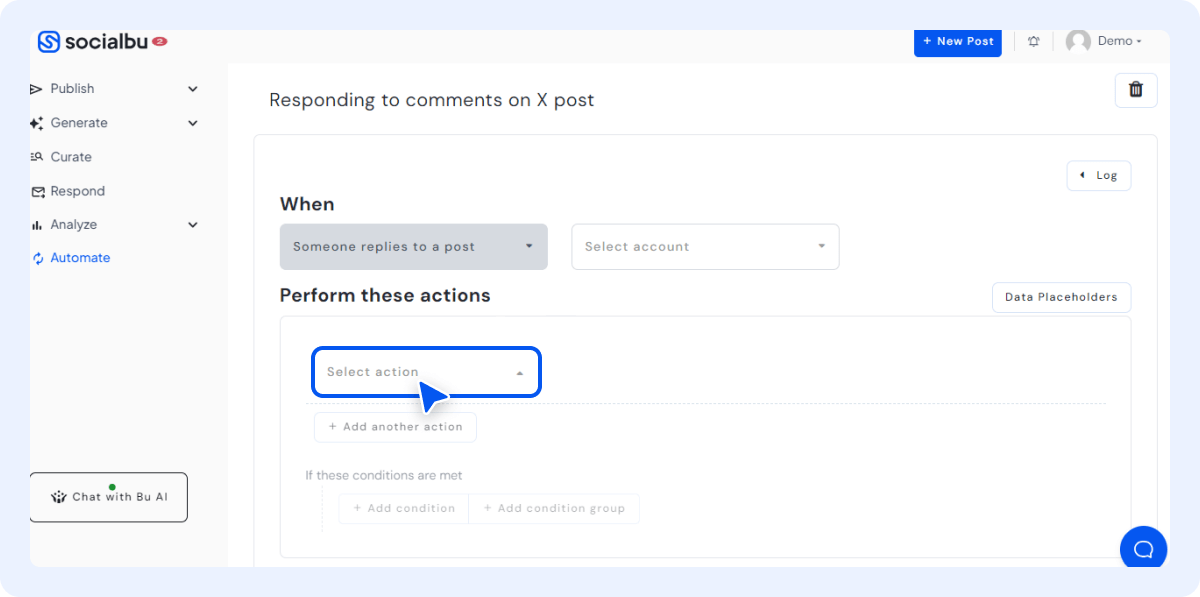View the automation Log
This screenshot has height=597, width=1200.
[x=1098, y=175]
